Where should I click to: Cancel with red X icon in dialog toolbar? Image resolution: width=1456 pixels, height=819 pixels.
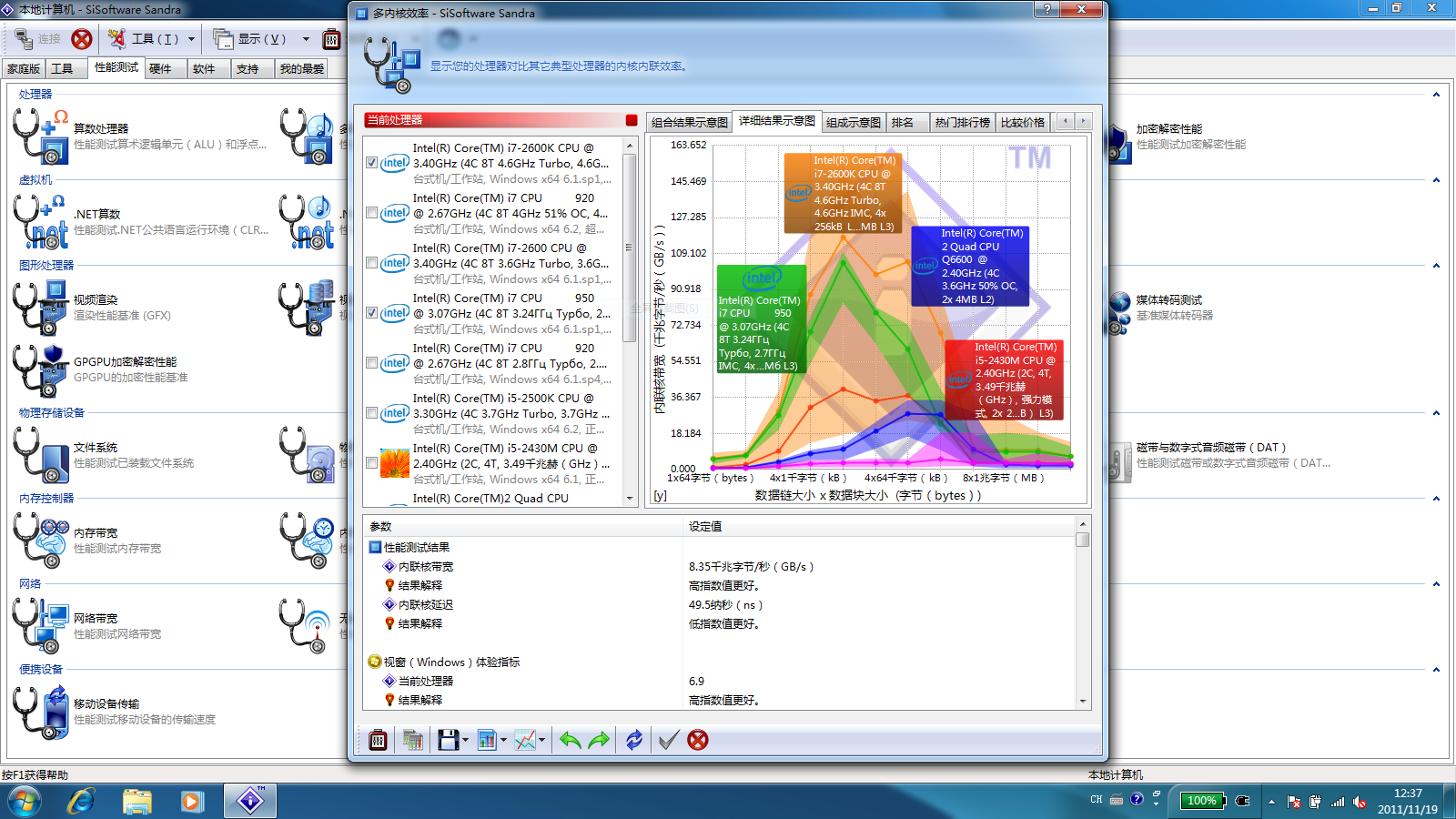698,740
